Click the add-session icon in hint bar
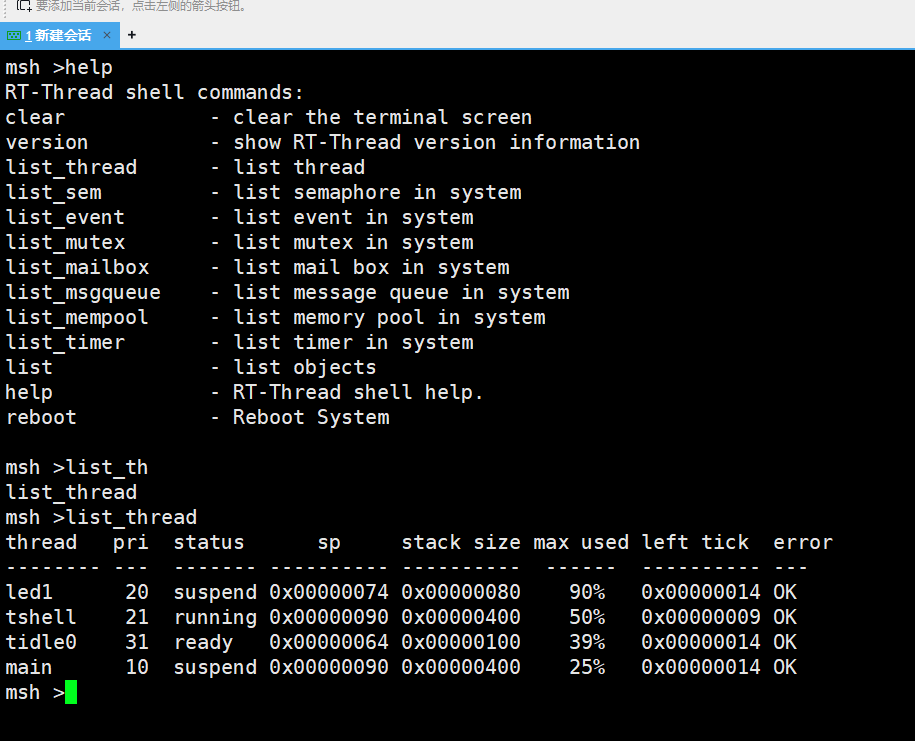Image resolution: width=915 pixels, height=741 pixels. pyautogui.click(x=24, y=6)
